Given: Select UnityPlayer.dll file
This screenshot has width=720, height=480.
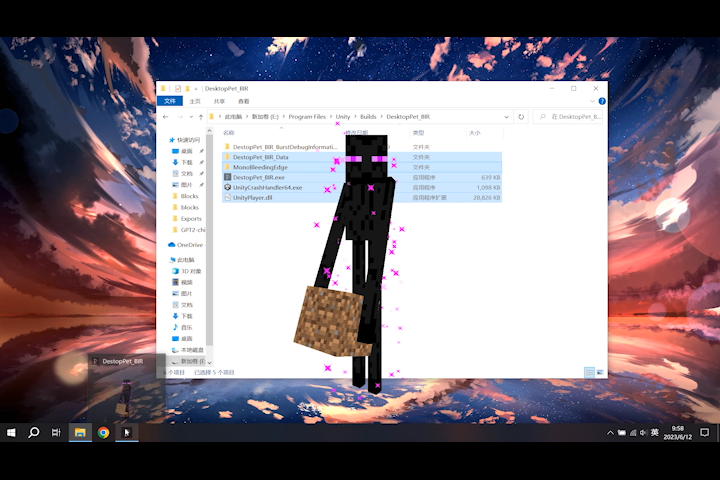Looking at the screenshot, I should 252,198.
